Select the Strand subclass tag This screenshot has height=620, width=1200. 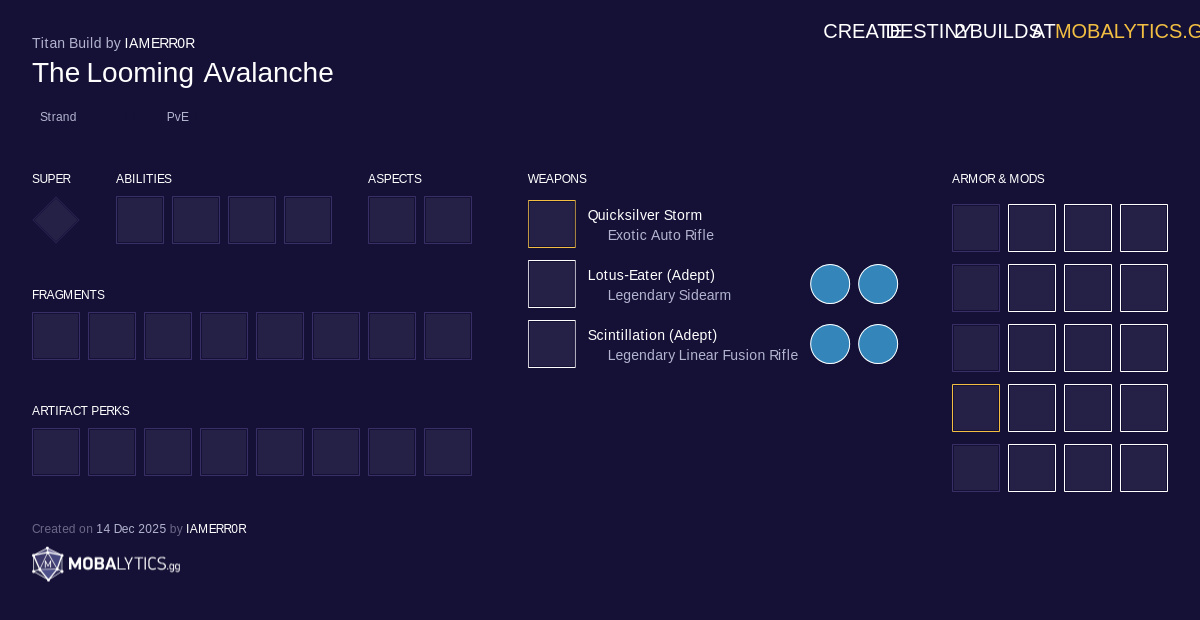coord(58,117)
